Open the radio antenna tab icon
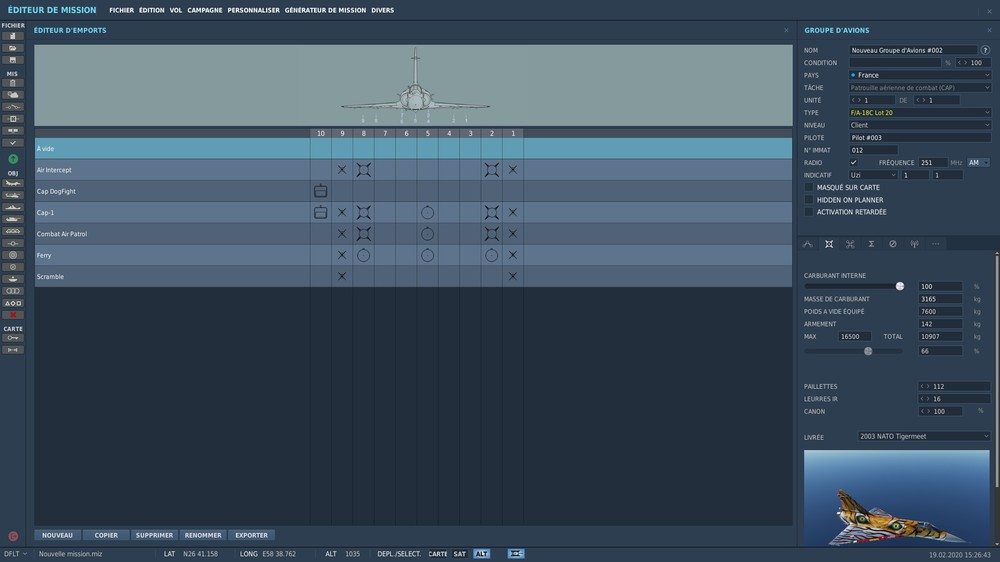Image resolution: width=1000 pixels, height=562 pixels. (914, 244)
